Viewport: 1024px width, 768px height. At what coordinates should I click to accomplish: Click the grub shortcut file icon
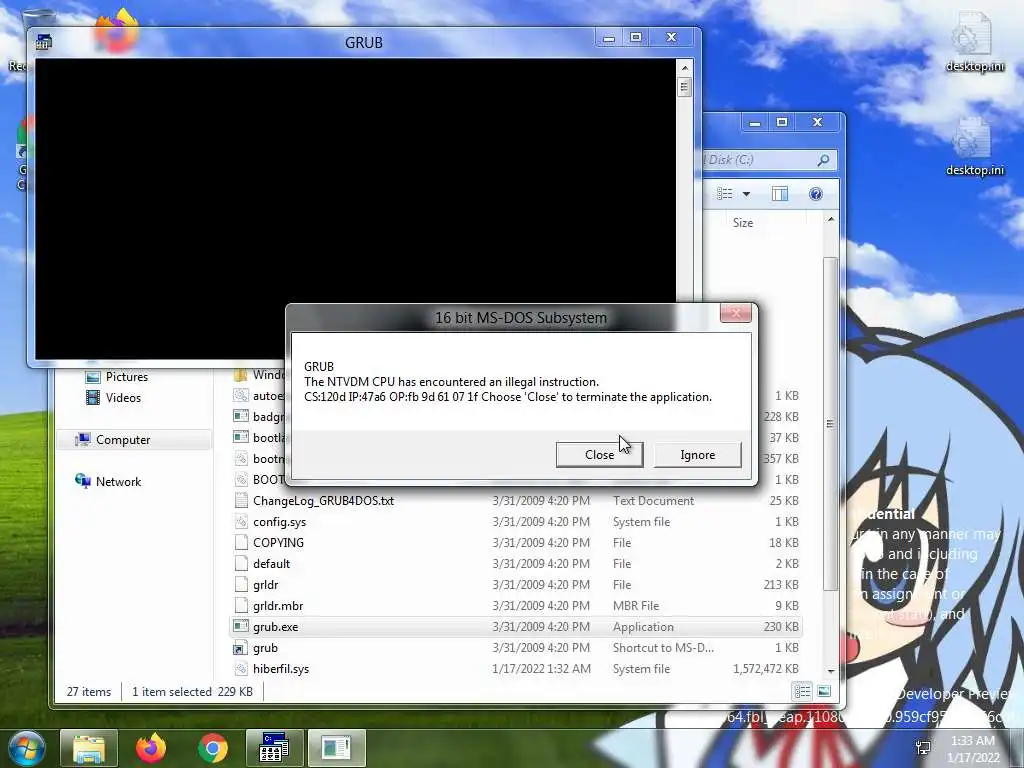pyautogui.click(x=241, y=648)
